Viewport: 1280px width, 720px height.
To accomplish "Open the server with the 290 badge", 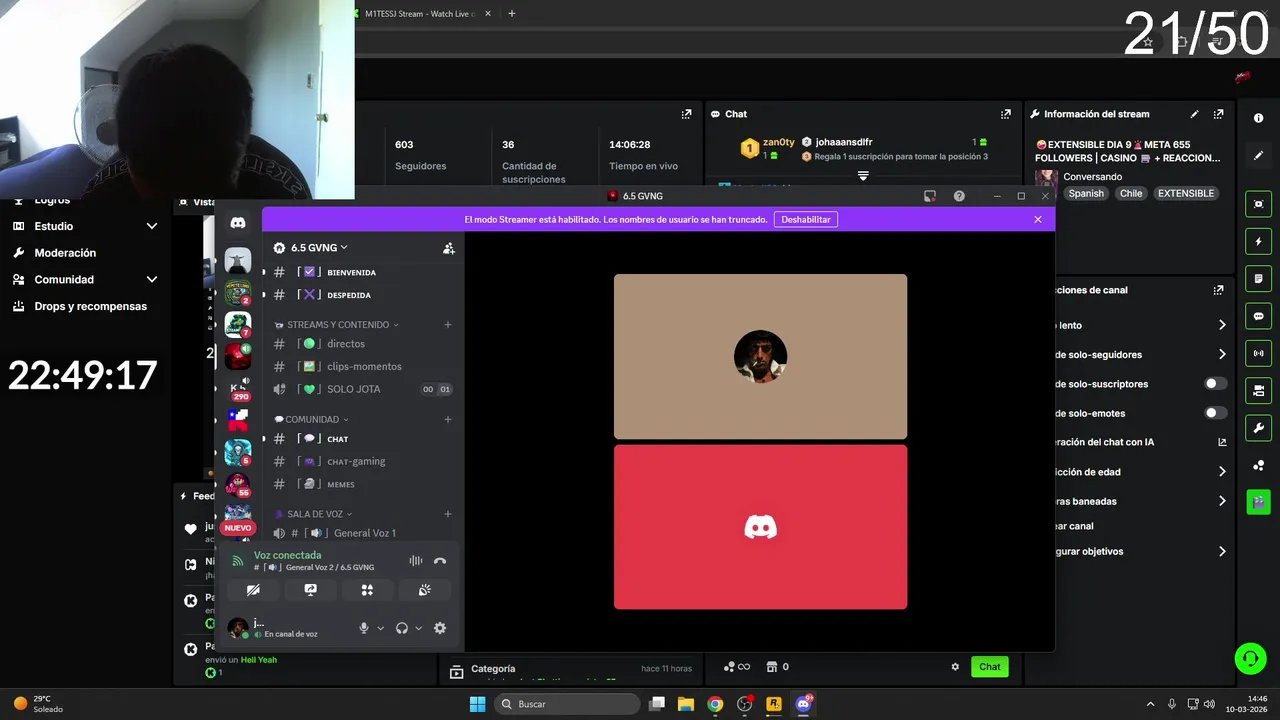I will tap(238, 389).
